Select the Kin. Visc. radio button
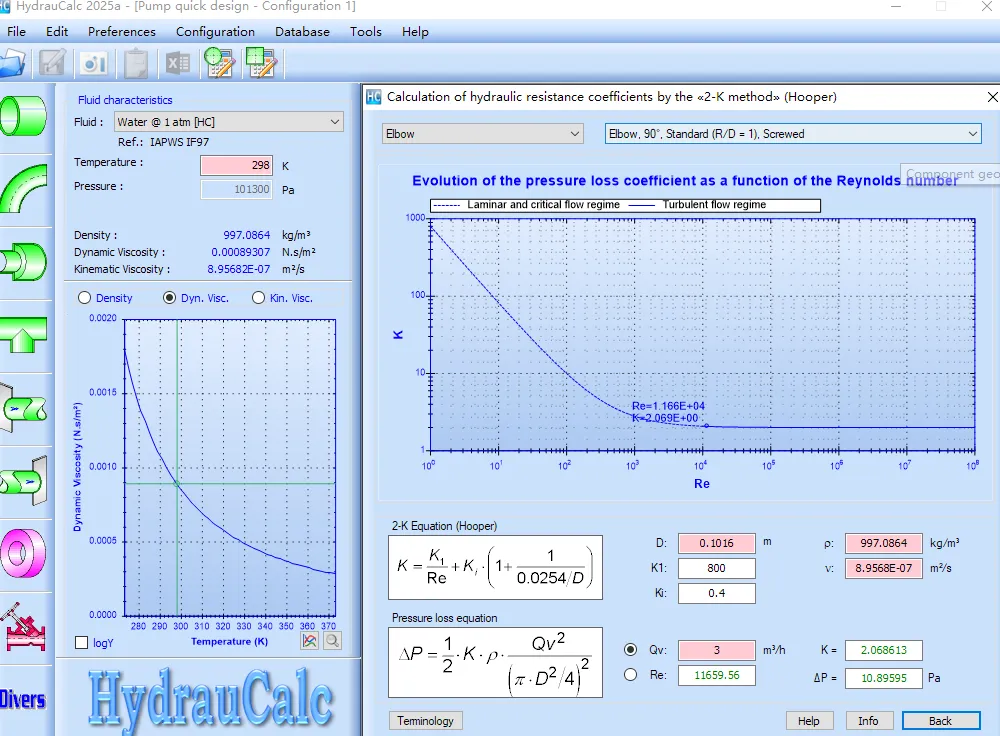1000x736 pixels. point(258,298)
